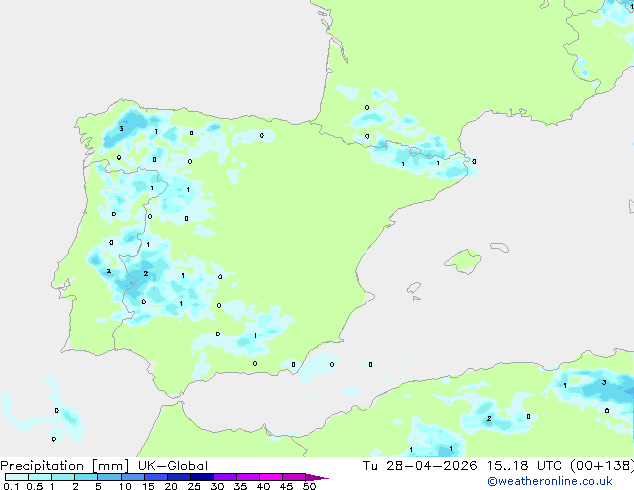This screenshot has height=490, width=634.
Task: Click the legend label '0.1'
Action: pyautogui.click(x=11, y=486)
